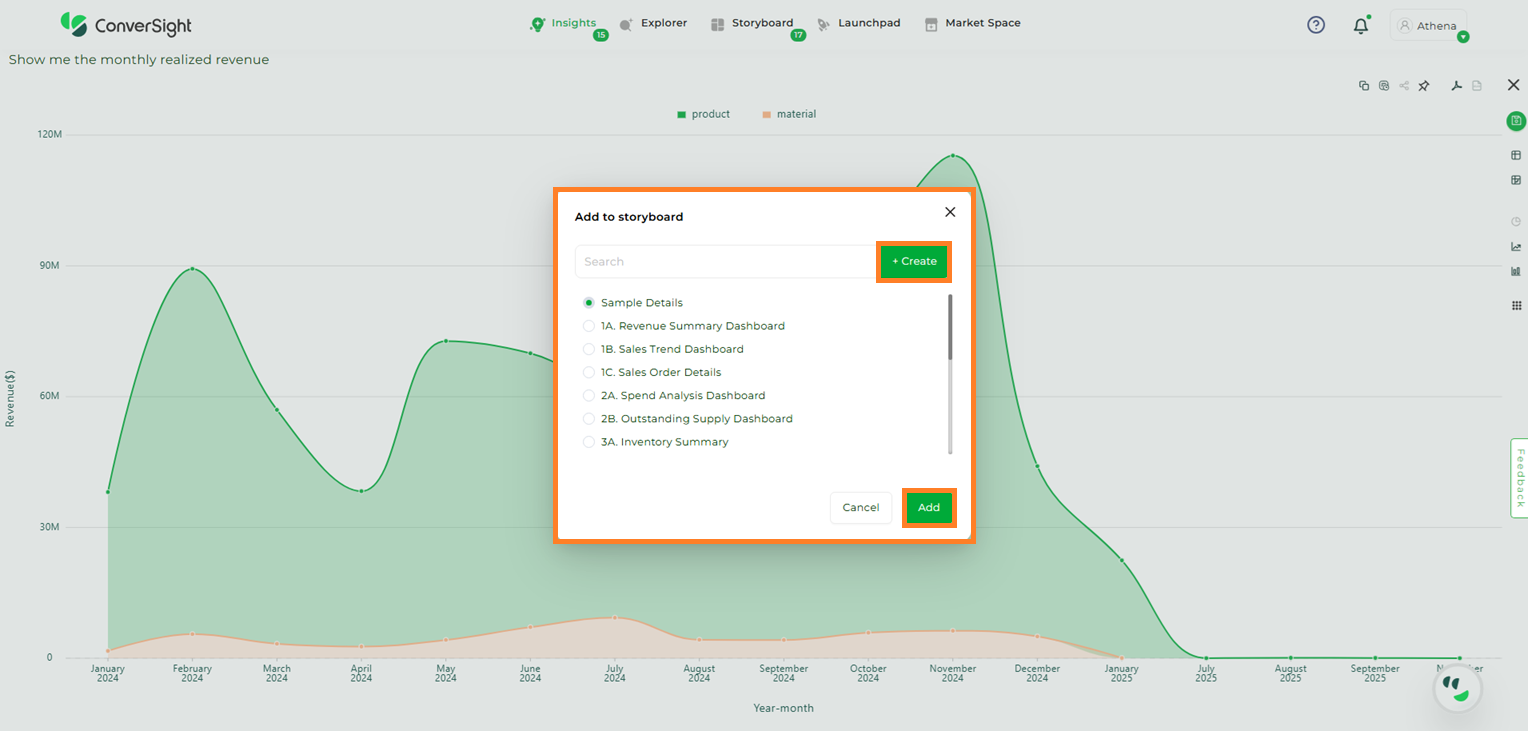Click the green save icon on right sidebar
Image resolution: width=1528 pixels, height=731 pixels.
[1516, 121]
